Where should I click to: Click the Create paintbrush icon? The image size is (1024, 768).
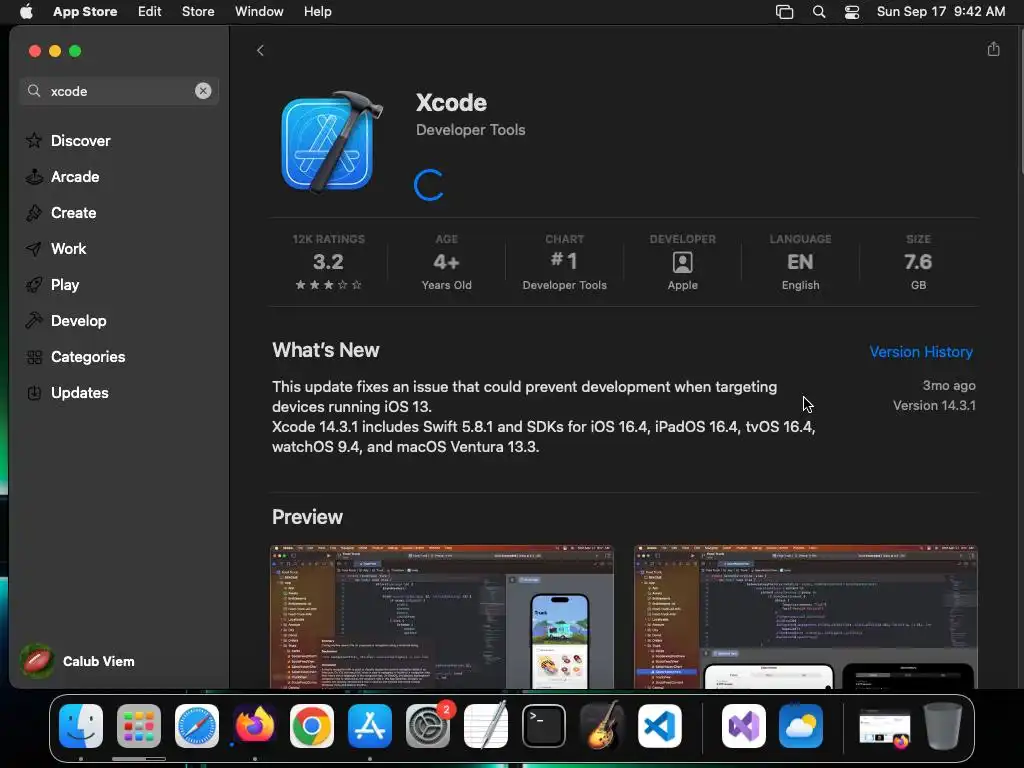click(x=34, y=212)
